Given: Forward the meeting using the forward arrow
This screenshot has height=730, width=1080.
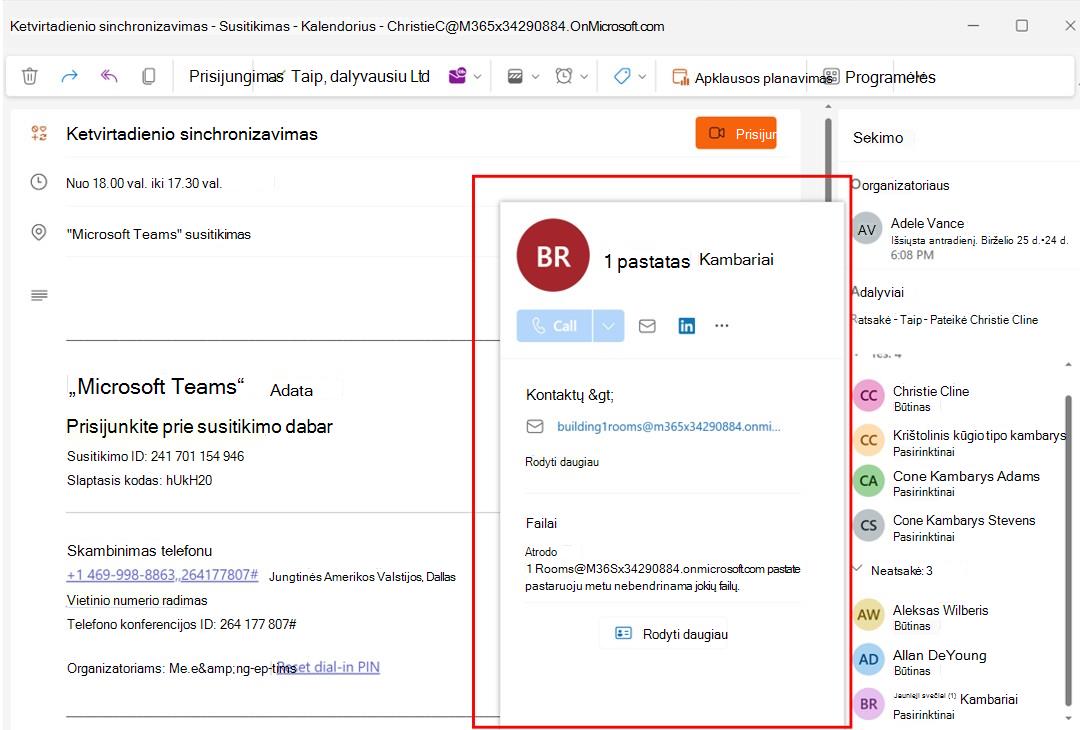Looking at the screenshot, I should click(70, 76).
